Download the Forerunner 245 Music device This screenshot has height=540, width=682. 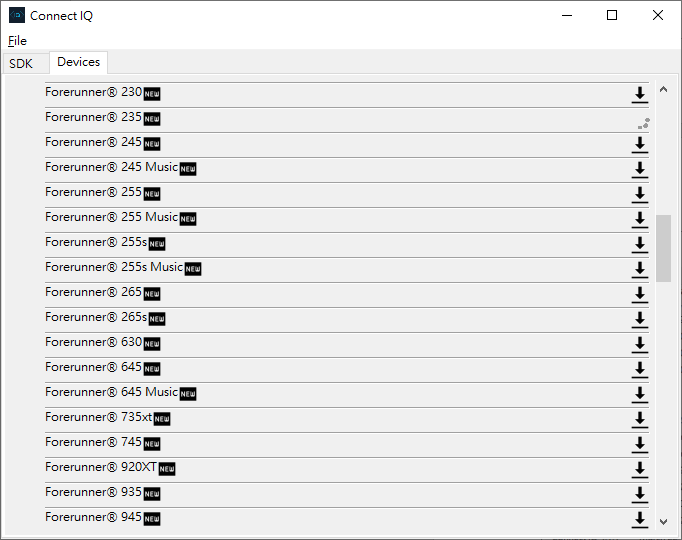[x=639, y=170]
